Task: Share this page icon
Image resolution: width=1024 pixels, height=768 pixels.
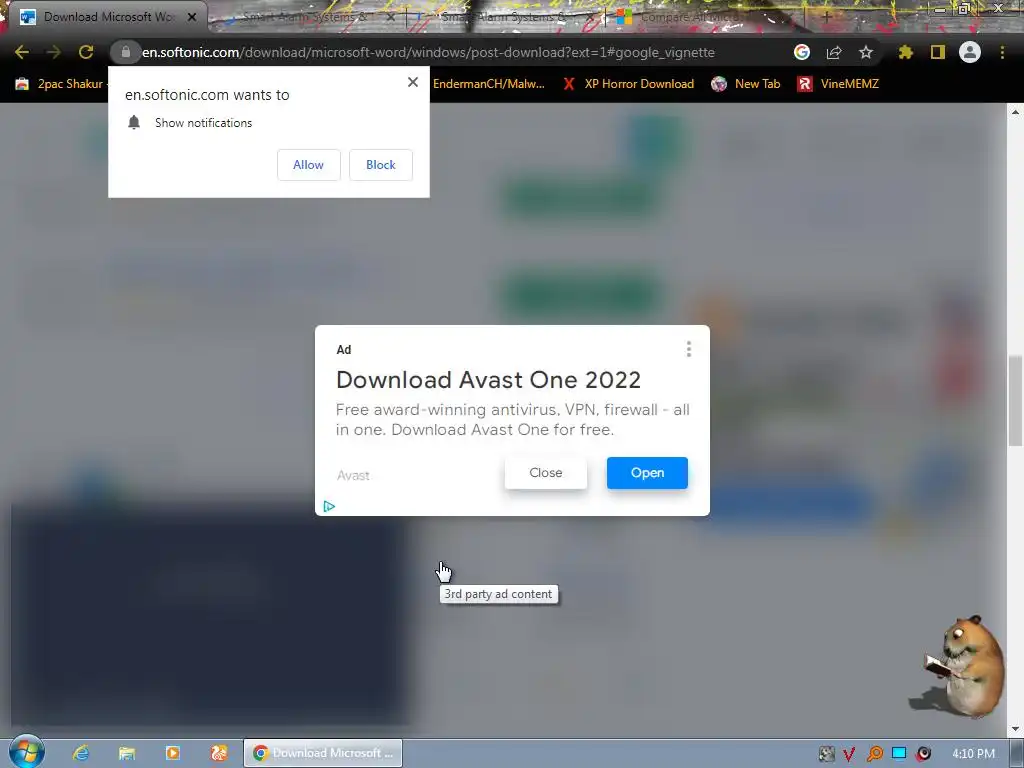Action: (x=834, y=52)
